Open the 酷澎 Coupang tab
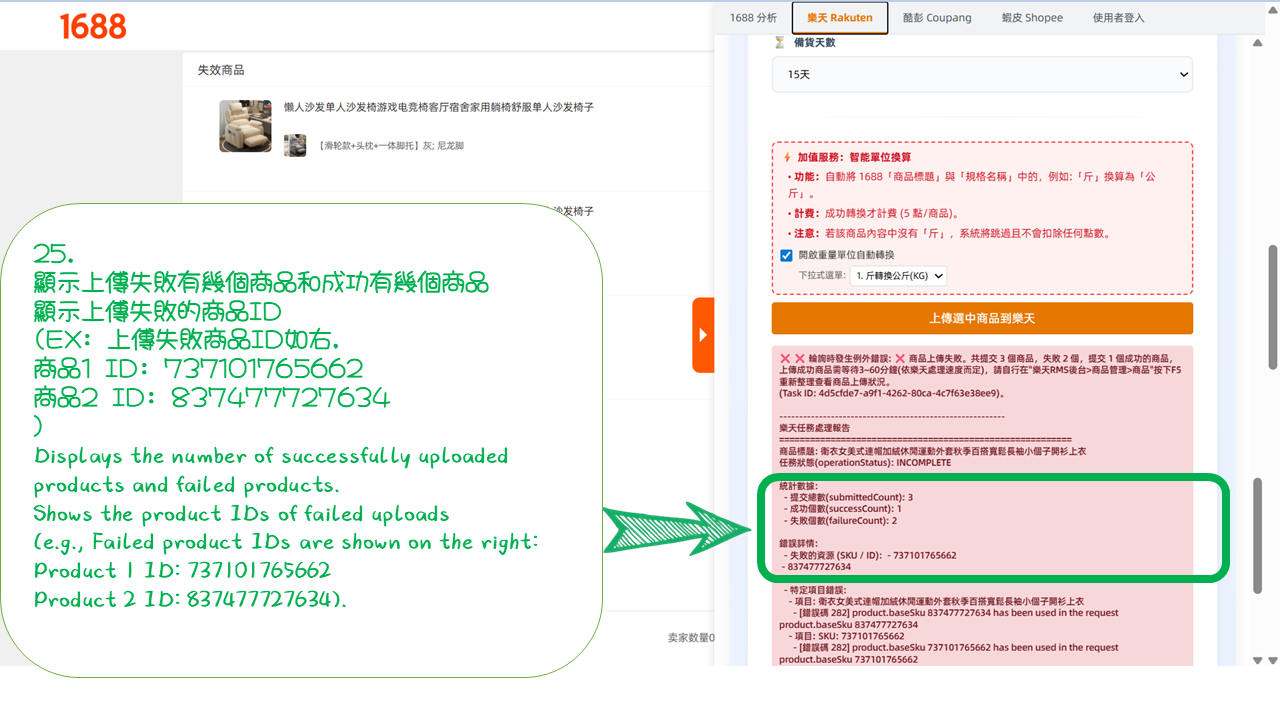Screen dimensions: 1280x720 pos(937,18)
